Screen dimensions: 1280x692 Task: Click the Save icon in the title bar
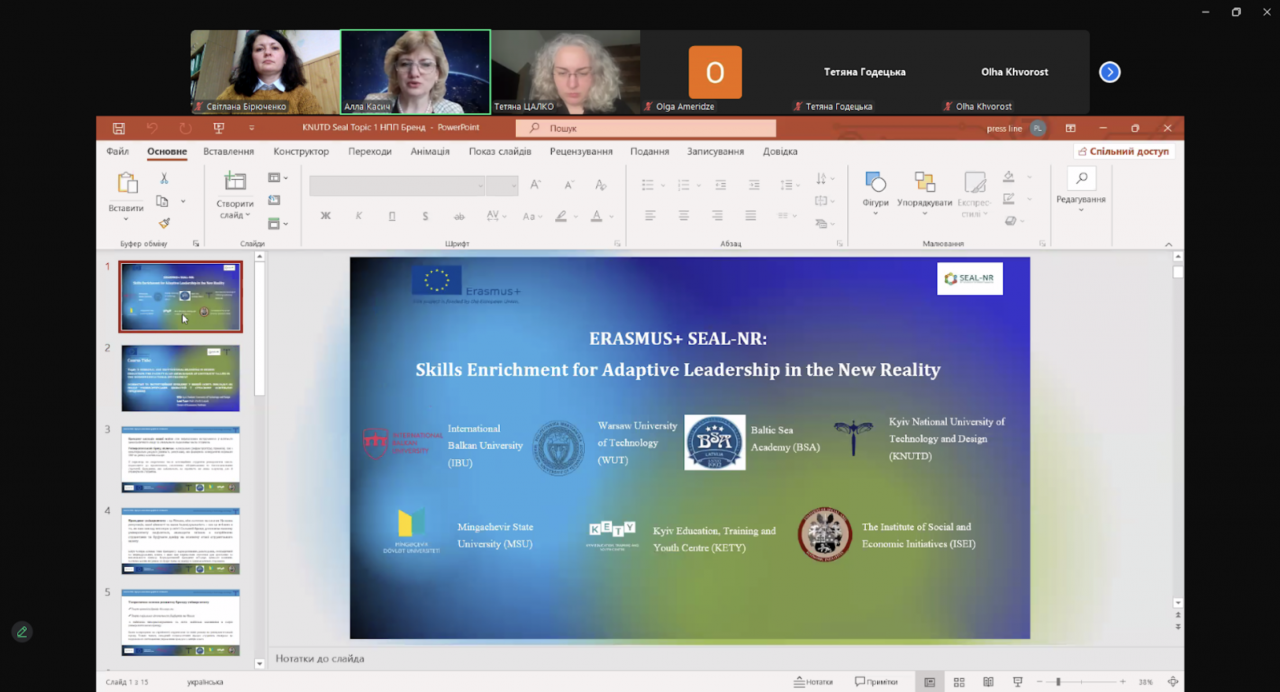point(118,128)
